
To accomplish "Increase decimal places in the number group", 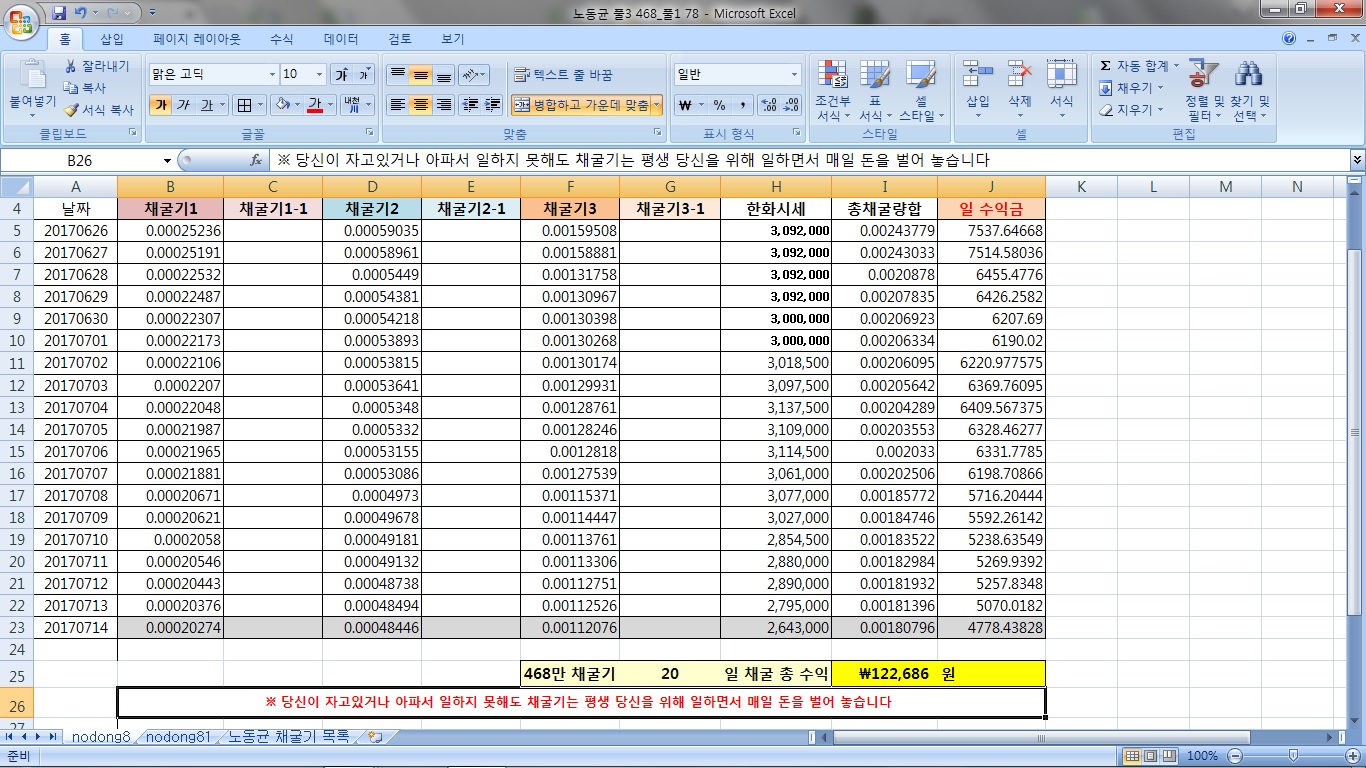I will tap(769, 105).
